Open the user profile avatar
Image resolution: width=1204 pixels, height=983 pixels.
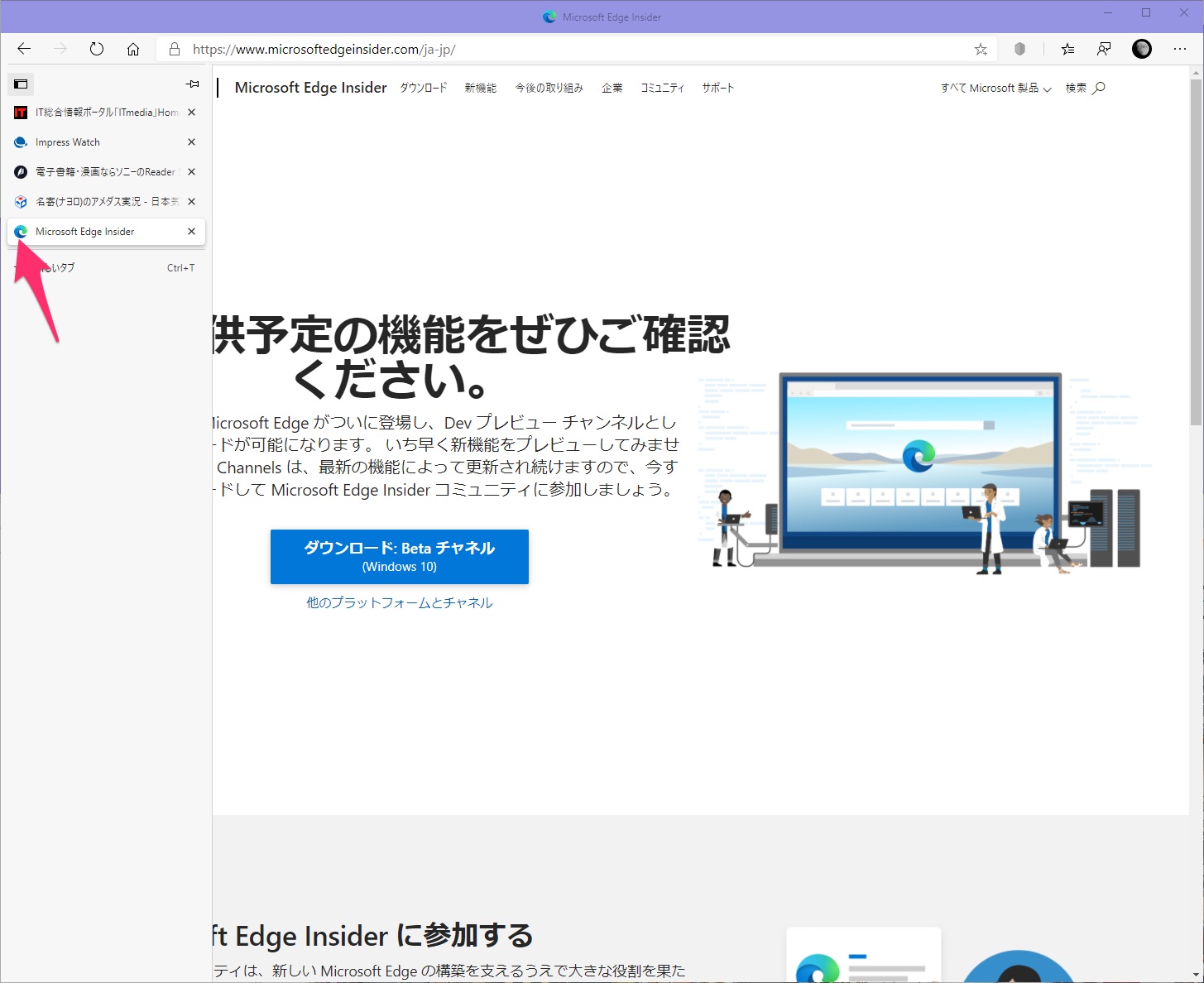tap(1142, 49)
